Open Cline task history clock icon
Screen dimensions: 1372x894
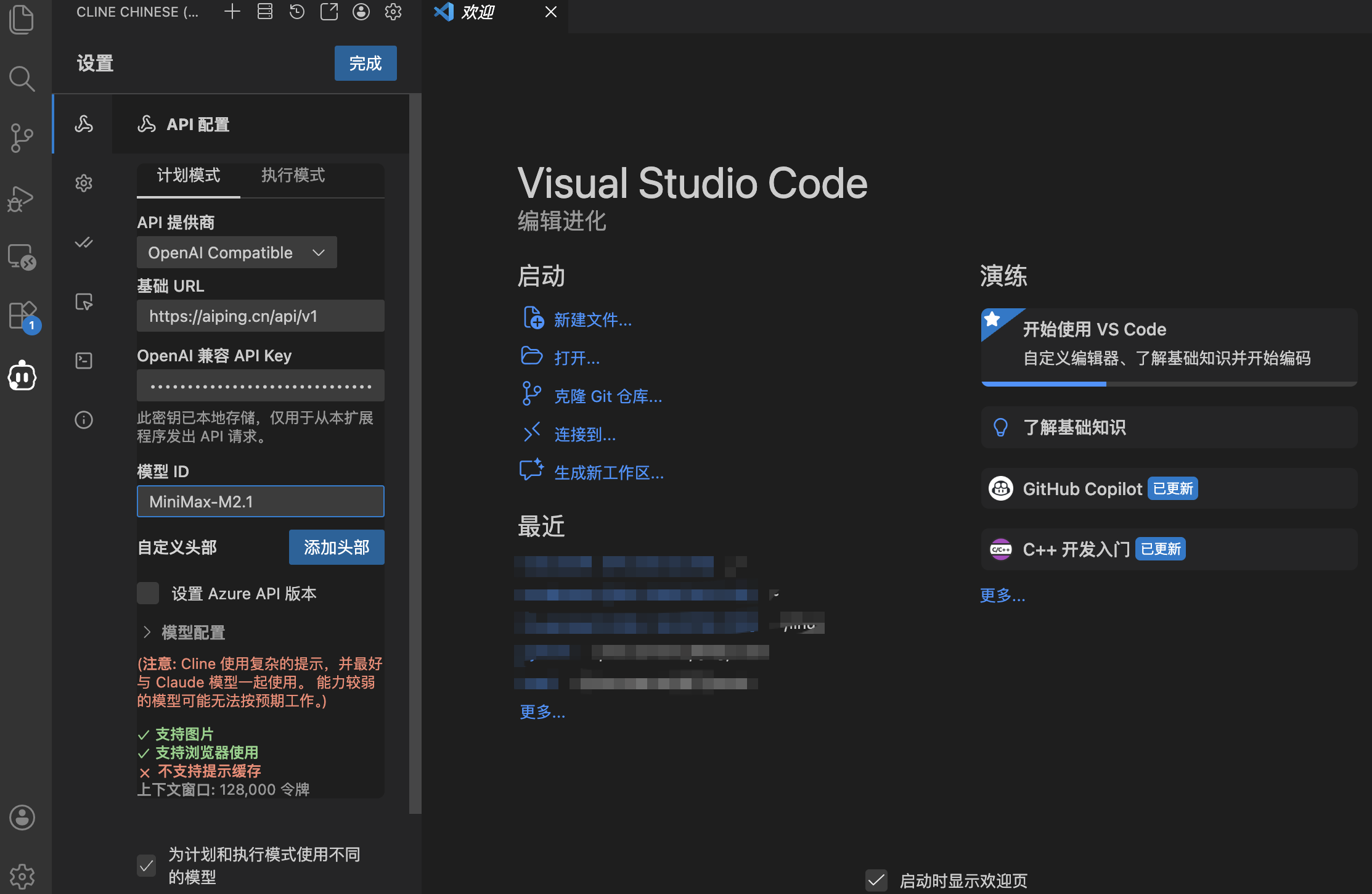[297, 12]
